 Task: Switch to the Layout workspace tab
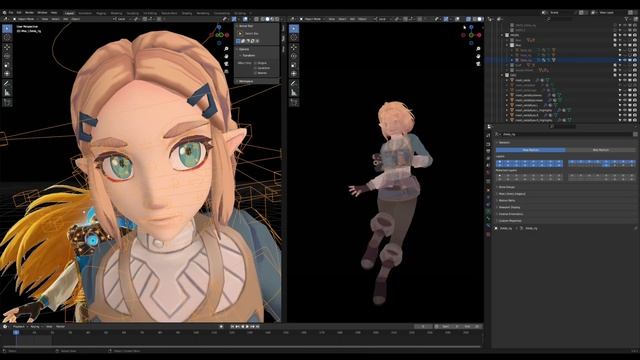pos(69,13)
